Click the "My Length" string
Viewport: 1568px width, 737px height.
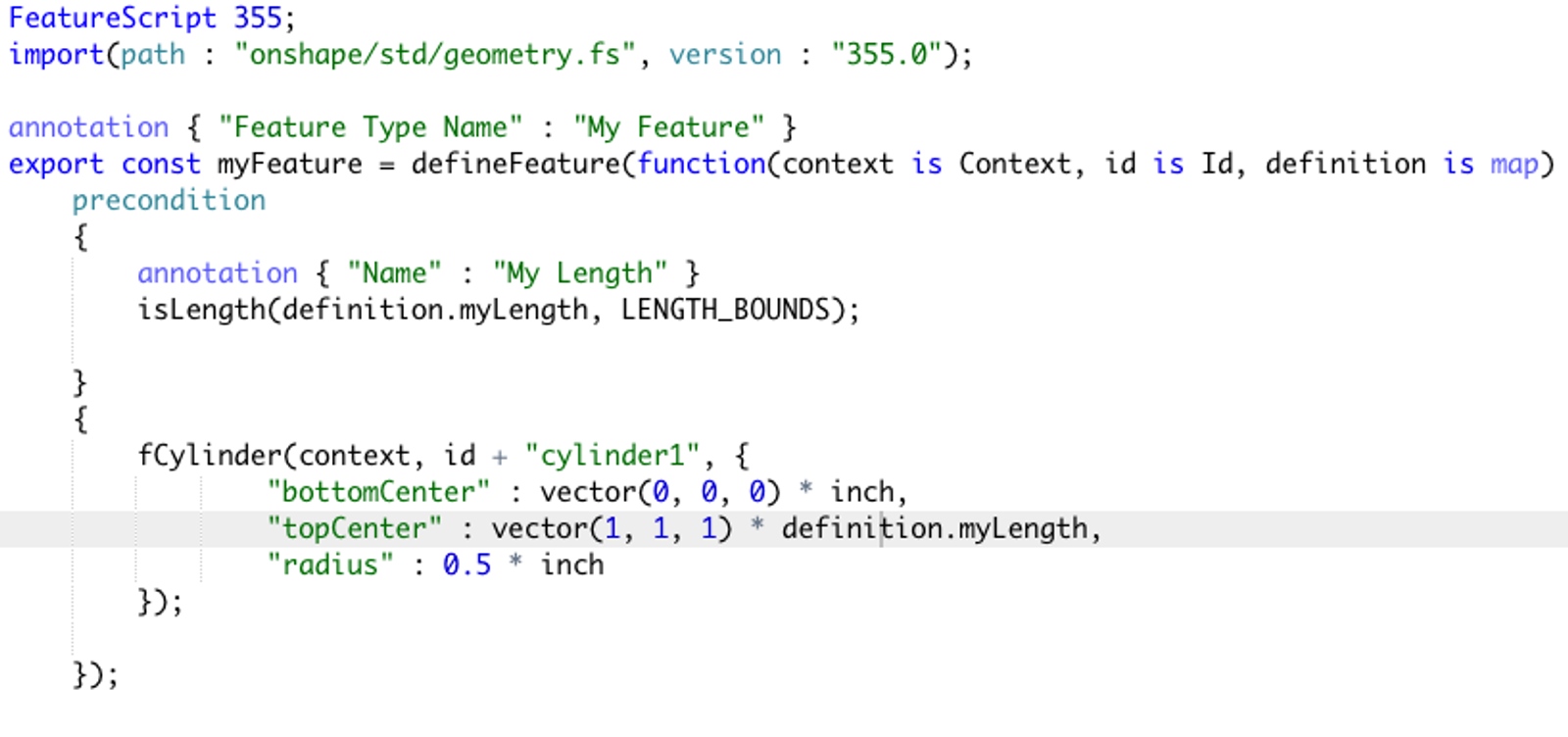(x=580, y=273)
